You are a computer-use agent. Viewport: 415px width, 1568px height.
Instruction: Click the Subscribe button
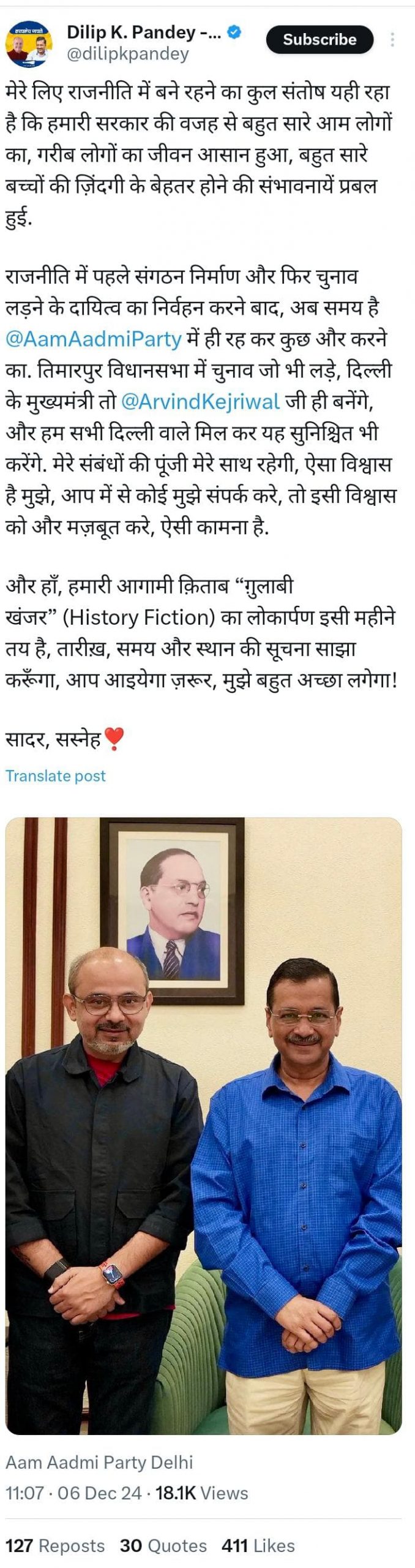click(319, 40)
